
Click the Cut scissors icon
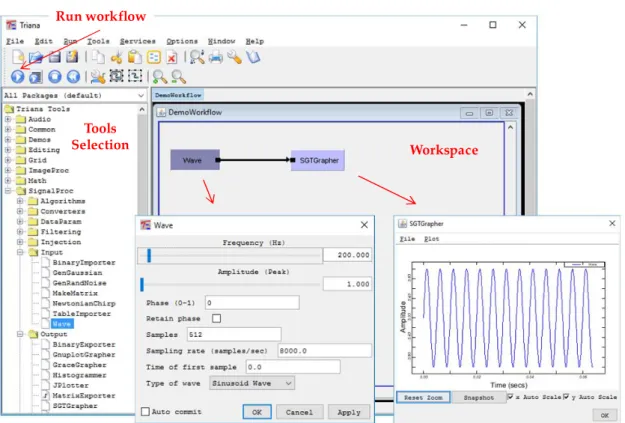[116, 57]
